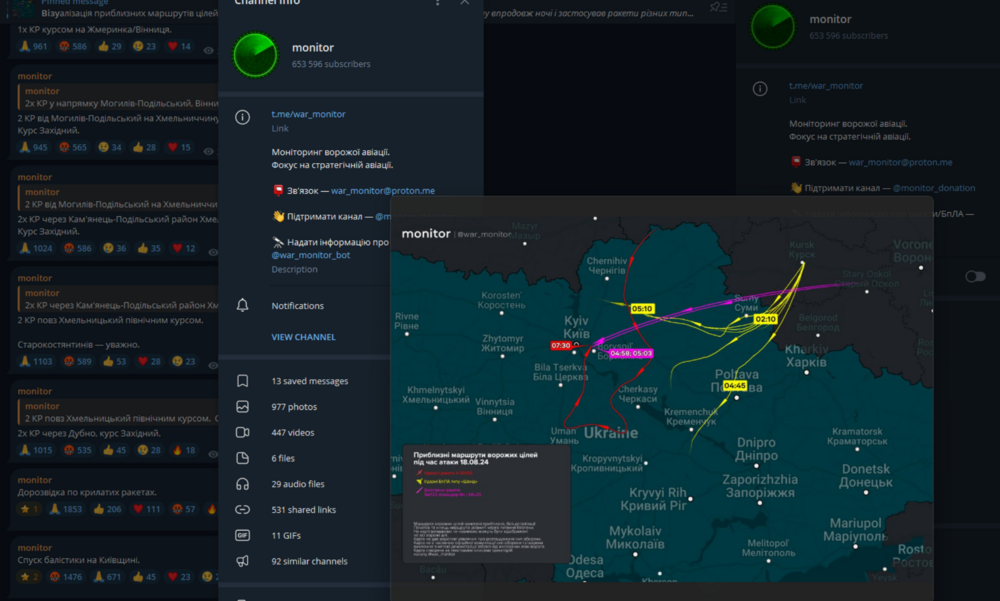This screenshot has height=601, width=1000.
Task: Click the bell icon next to Notifications
Action: coord(242,305)
